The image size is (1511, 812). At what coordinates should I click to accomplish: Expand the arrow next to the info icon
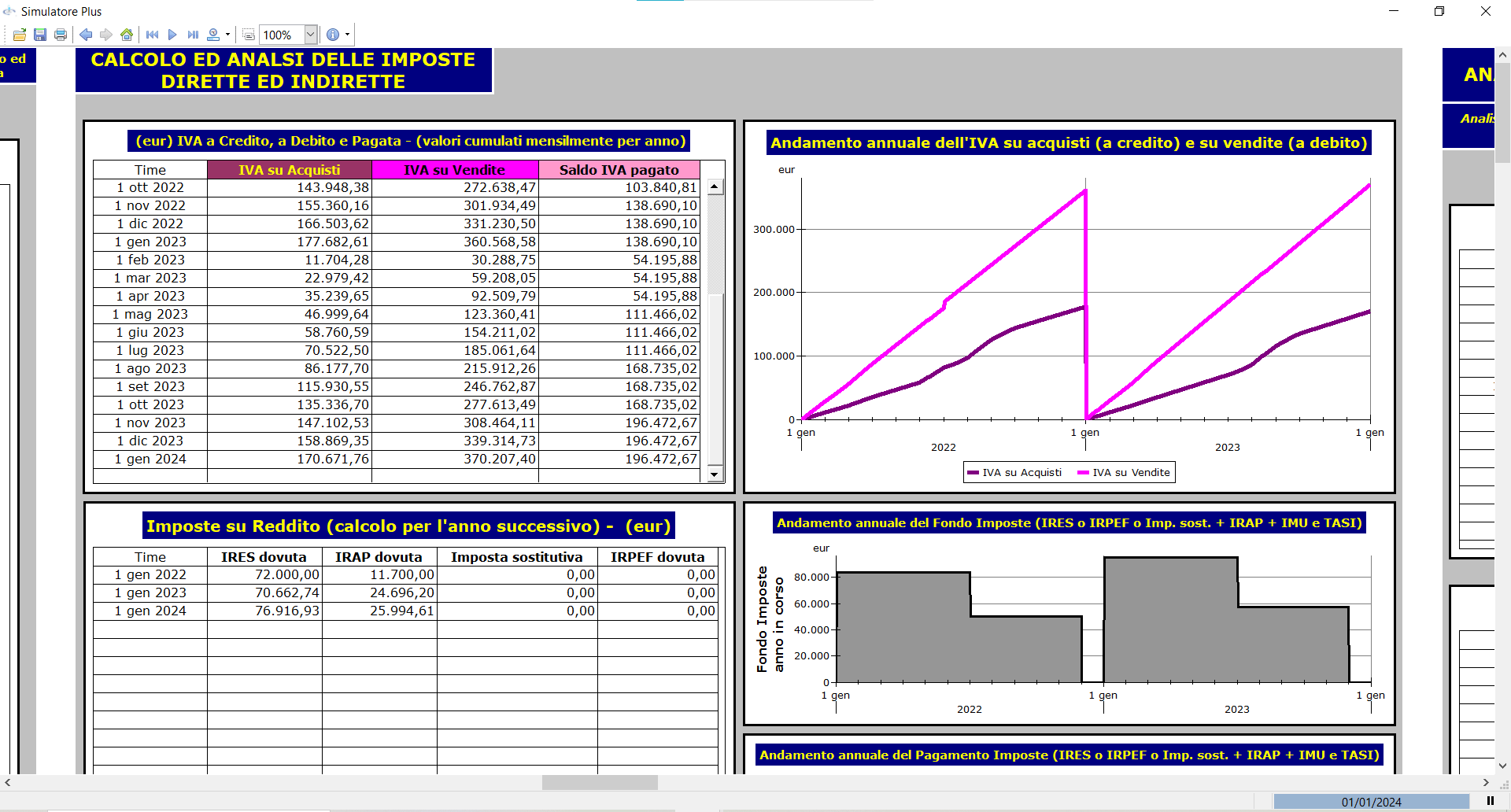coord(347,35)
